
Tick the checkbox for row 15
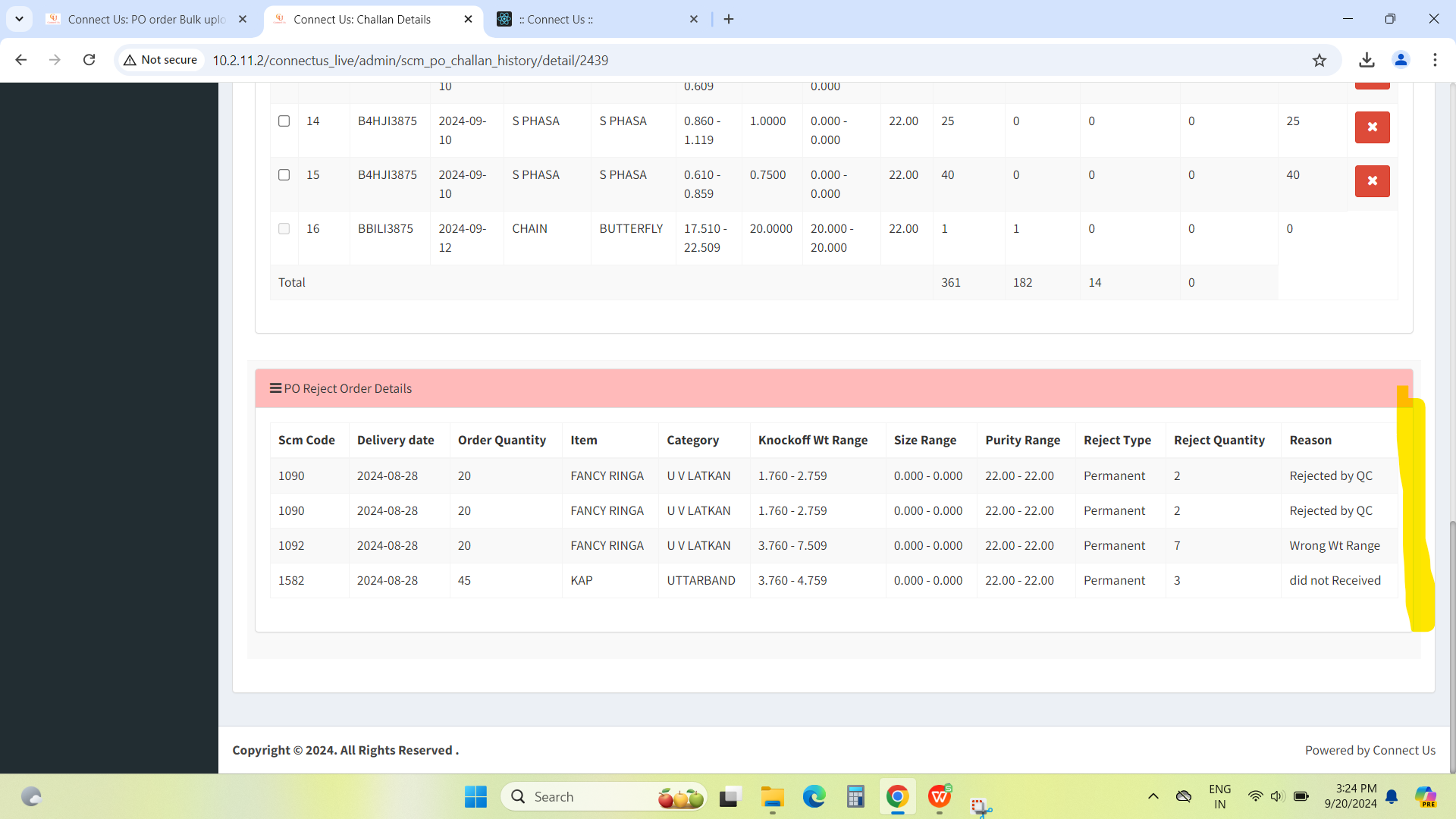point(284,174)
